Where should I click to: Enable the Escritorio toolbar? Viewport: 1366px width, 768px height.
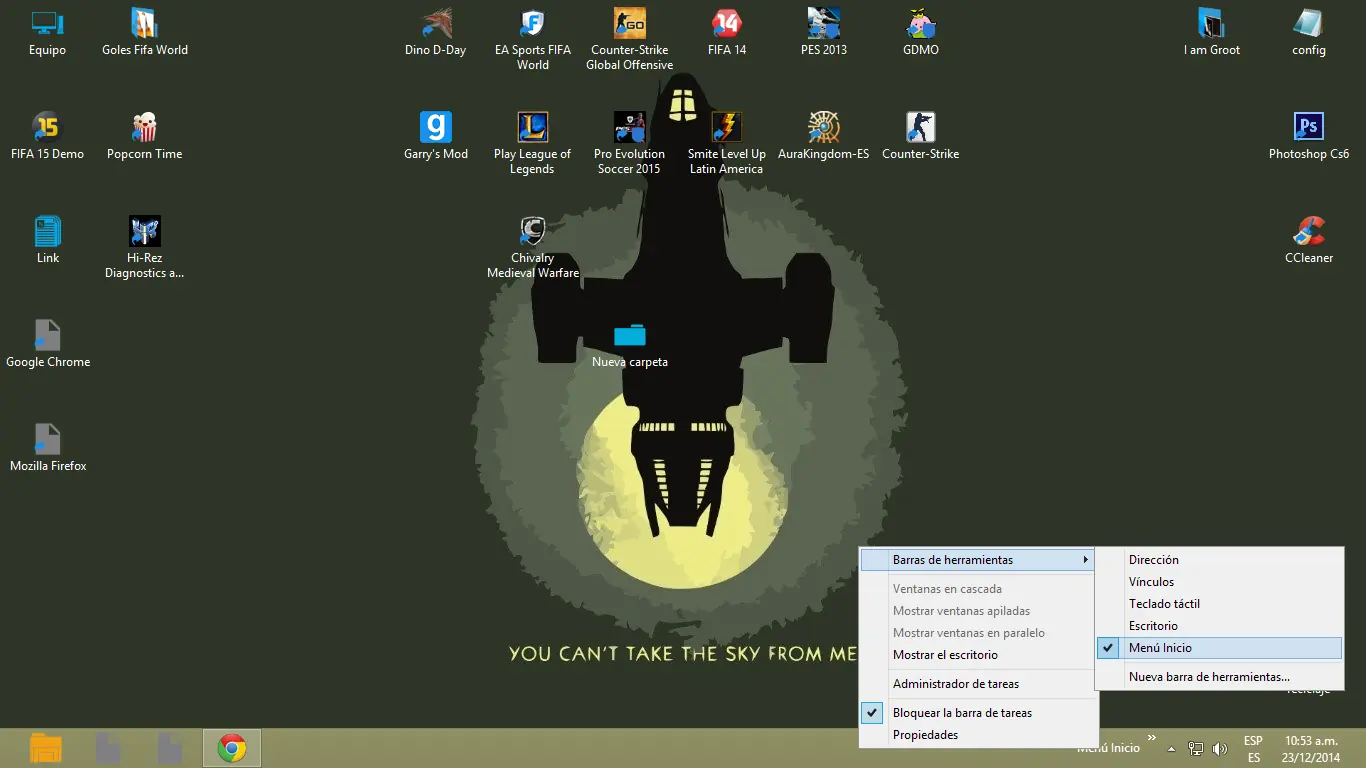point(1219,626)
